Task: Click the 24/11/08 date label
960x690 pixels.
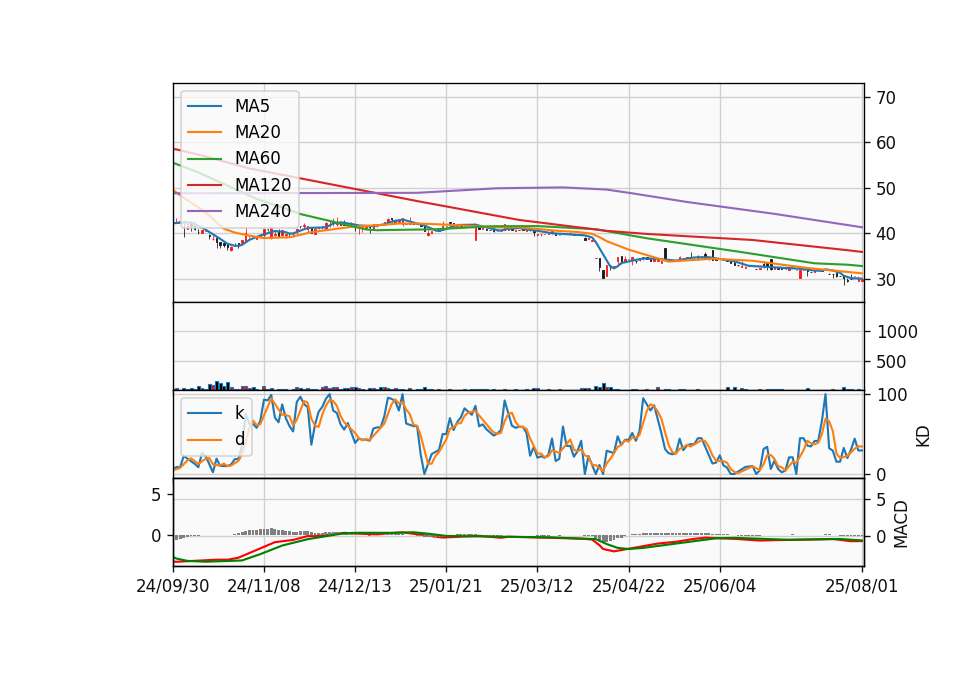Action: coord(264,586)
